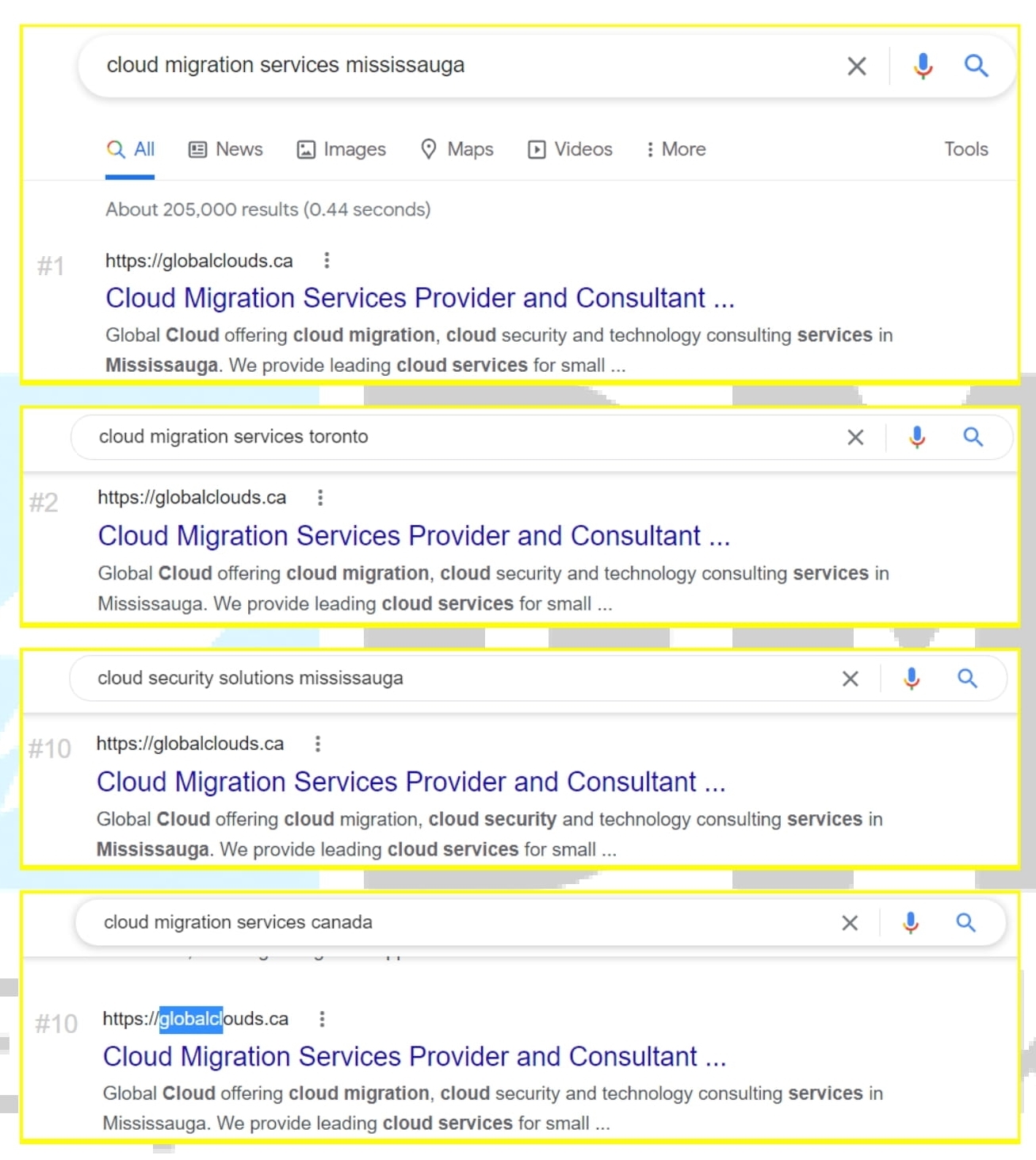Click the search magnifier in the cloud security search bar

point(967,679)
